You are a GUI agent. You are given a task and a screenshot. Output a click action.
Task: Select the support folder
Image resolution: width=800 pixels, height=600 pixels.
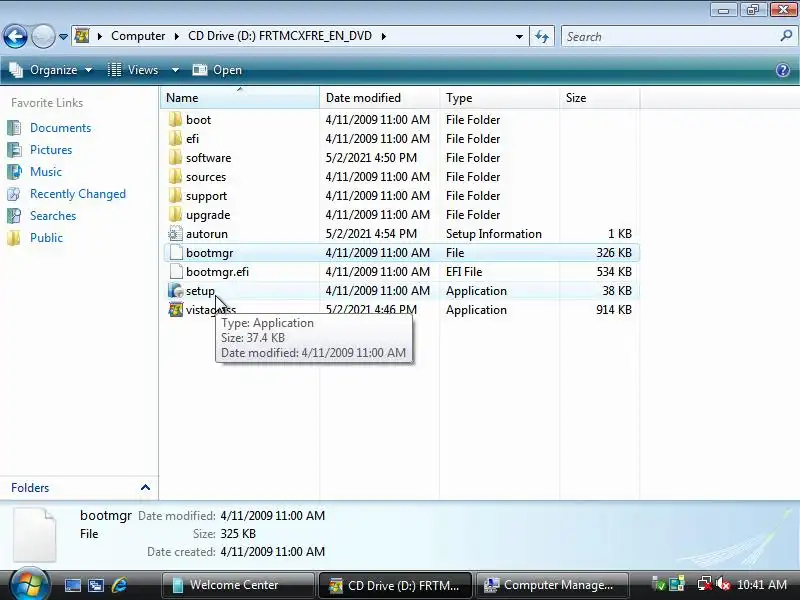click(x=206, y=196)
